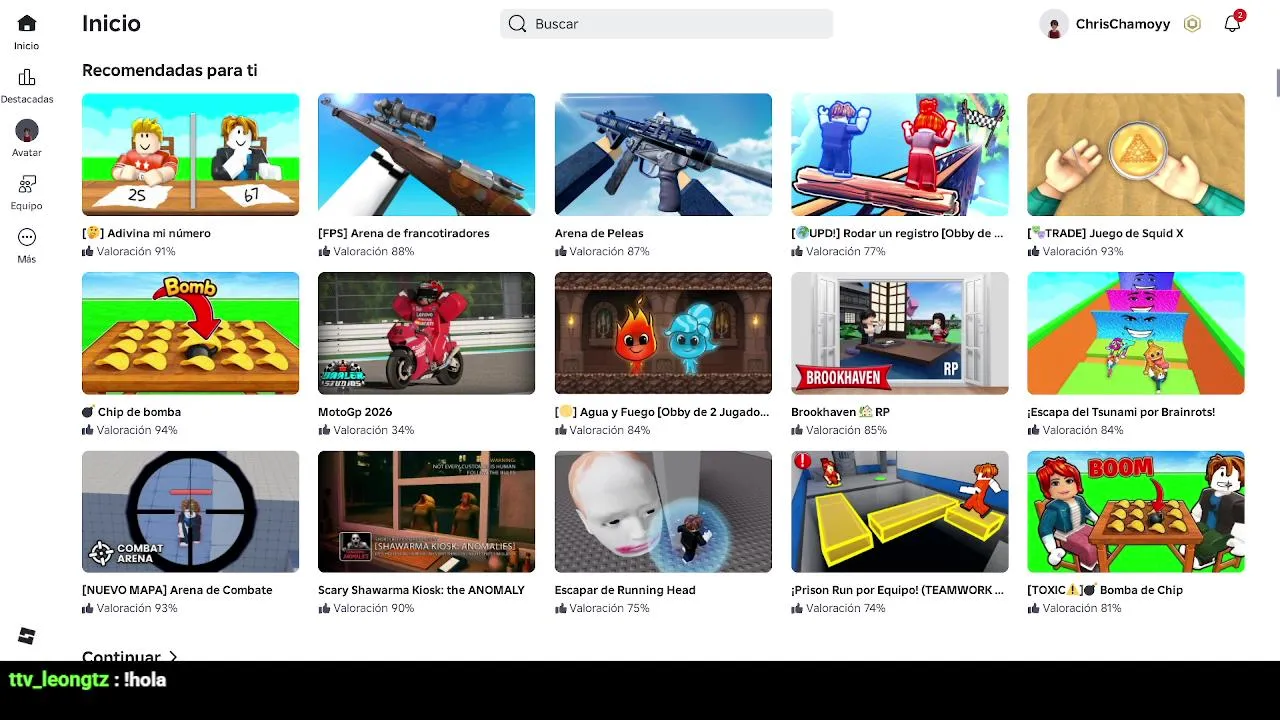Open the Destacadas charts icon

(27, 77)
